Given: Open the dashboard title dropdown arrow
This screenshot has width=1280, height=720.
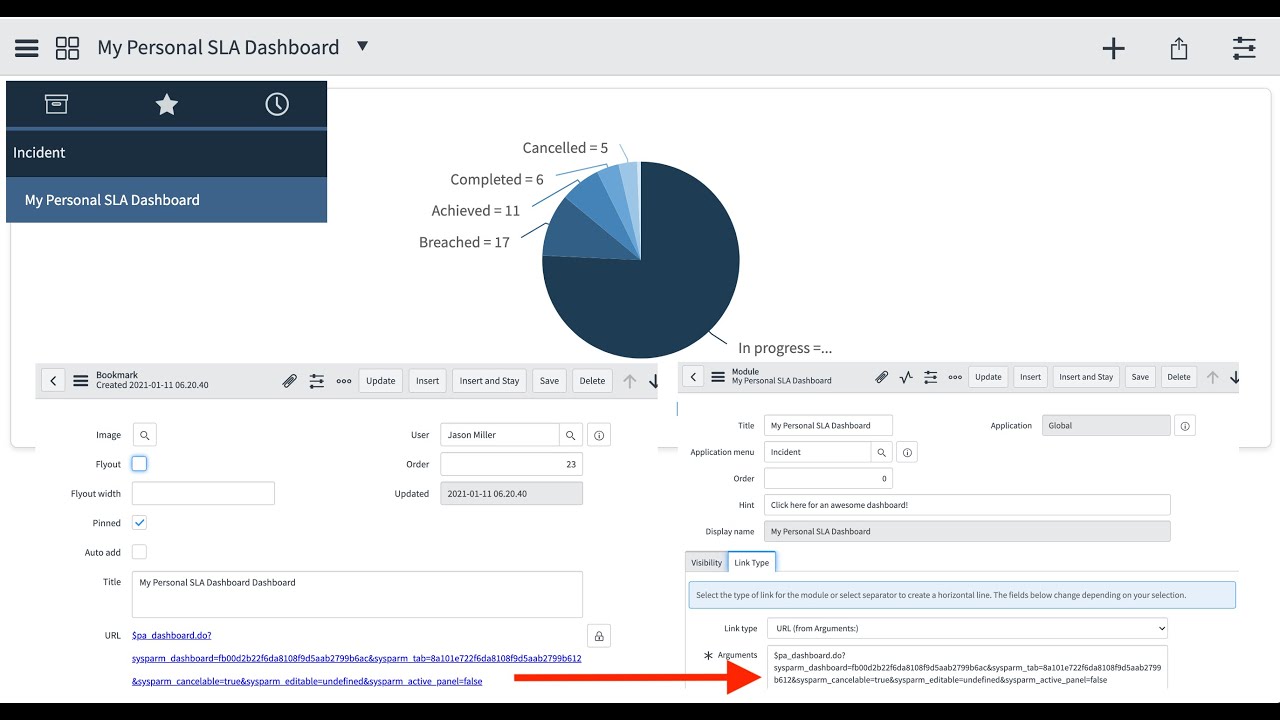Looking at the screenshot, I should (361, 46).
